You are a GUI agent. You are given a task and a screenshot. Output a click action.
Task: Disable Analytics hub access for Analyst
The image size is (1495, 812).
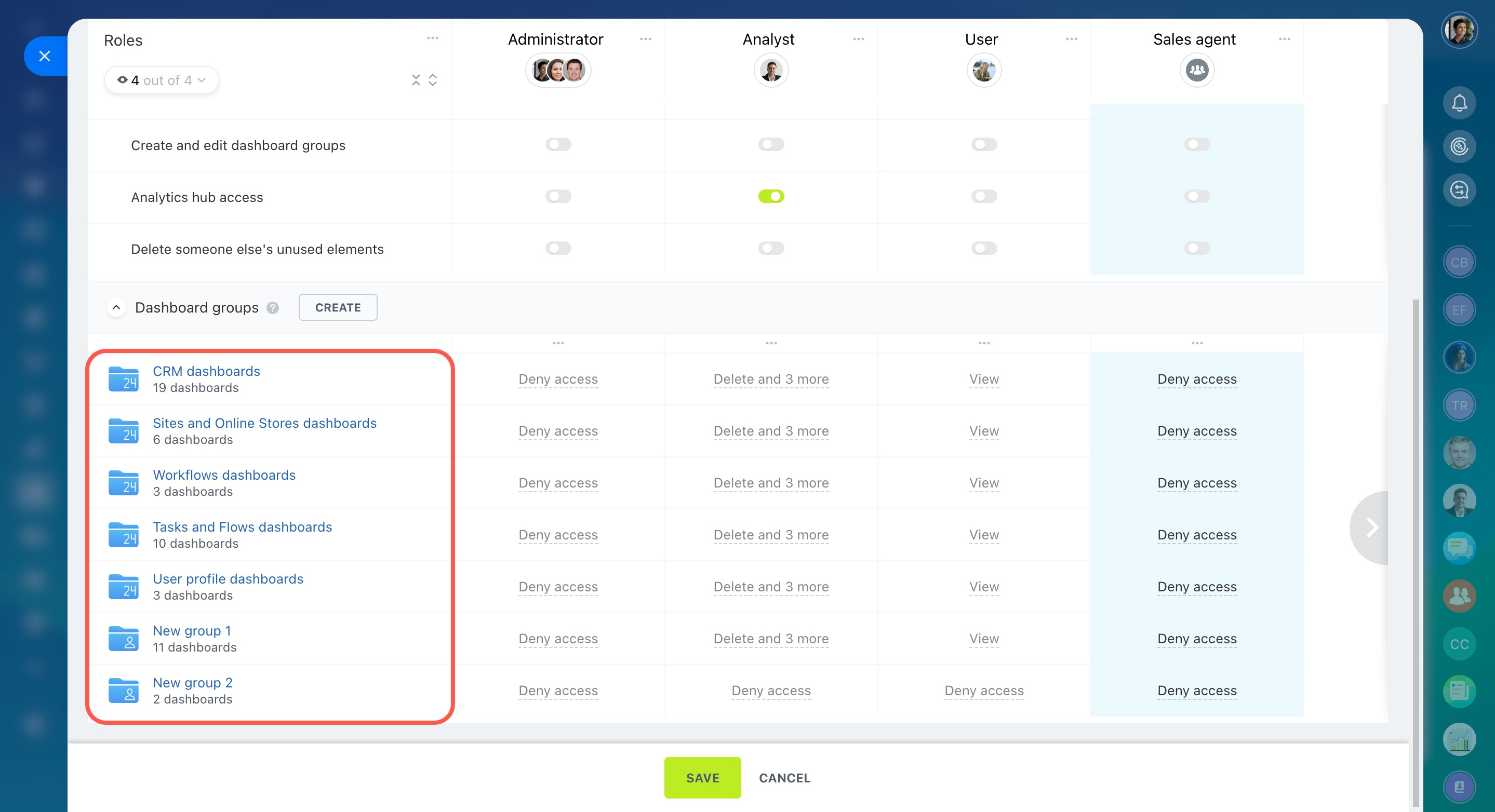click(771, 197)
